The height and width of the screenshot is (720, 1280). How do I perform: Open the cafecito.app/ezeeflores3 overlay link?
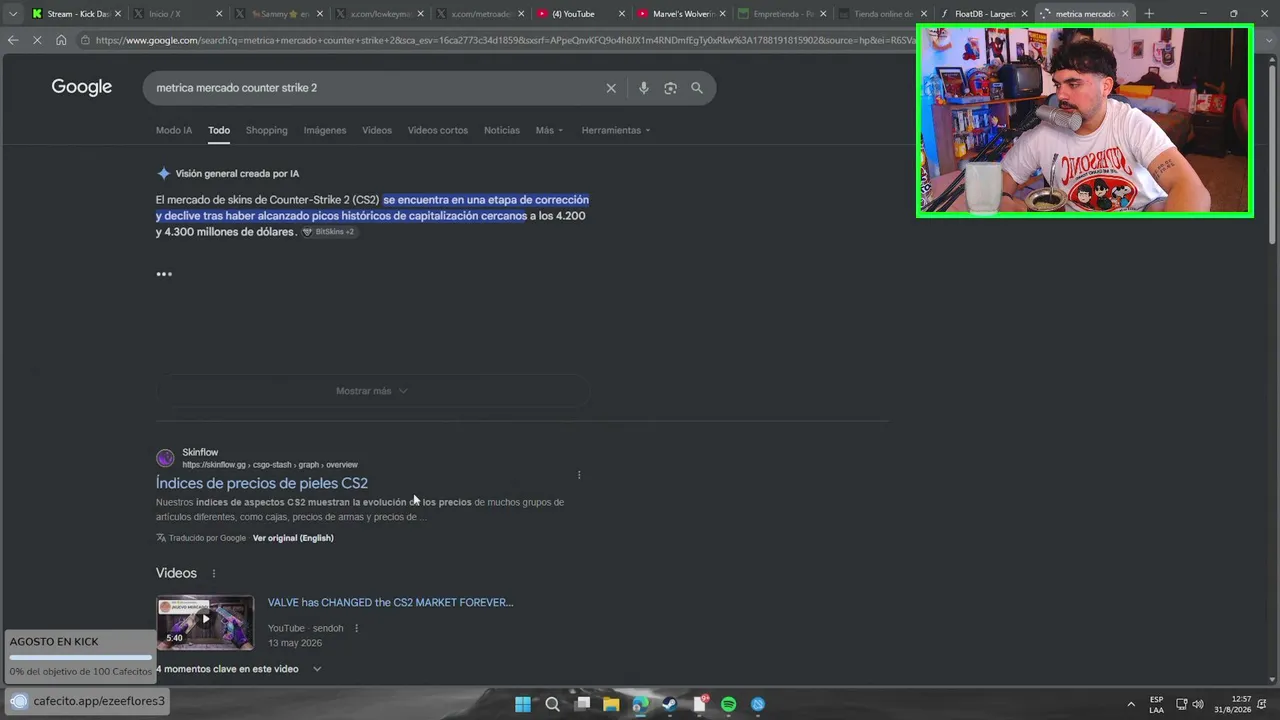pyautogui.click(x=88, y=701)
